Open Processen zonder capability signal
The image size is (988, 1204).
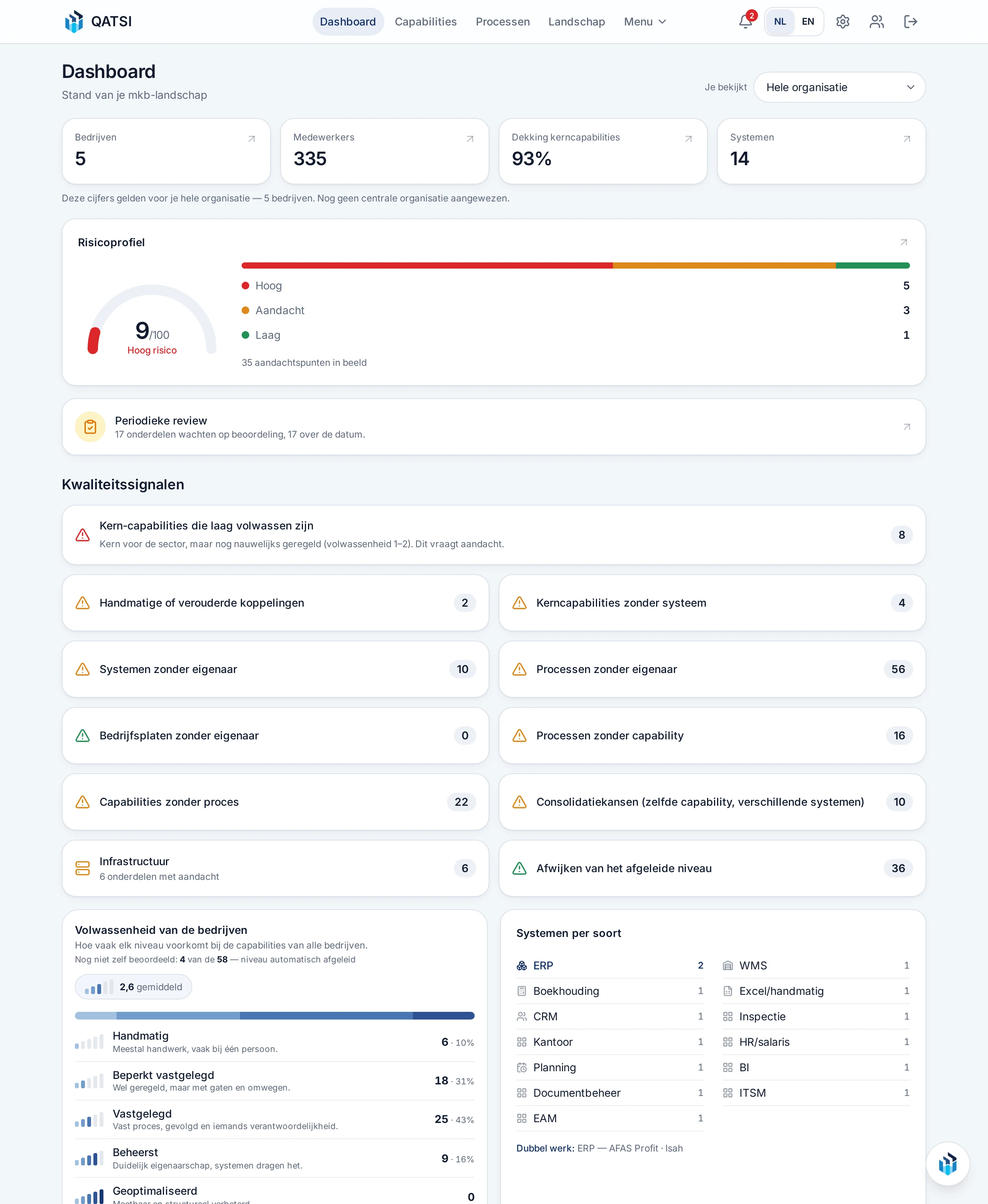pyautogui.click(x=712, y=736)
